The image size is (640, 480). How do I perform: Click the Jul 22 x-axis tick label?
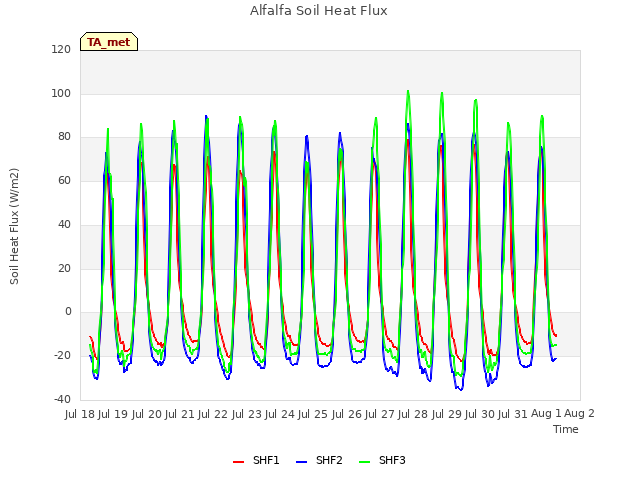coord(213,414)
